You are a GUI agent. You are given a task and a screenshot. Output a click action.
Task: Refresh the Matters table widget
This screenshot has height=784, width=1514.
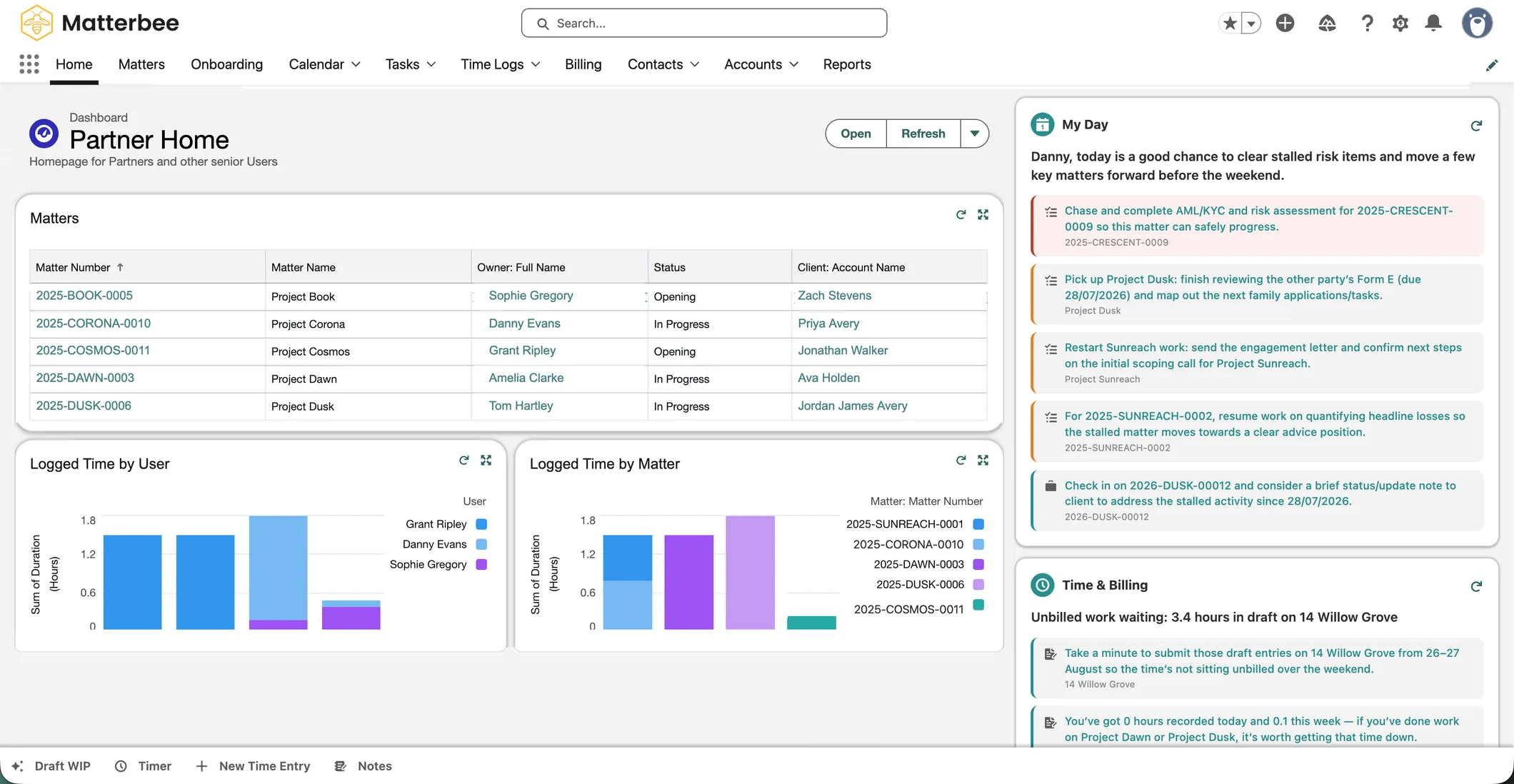pos(961,215)
